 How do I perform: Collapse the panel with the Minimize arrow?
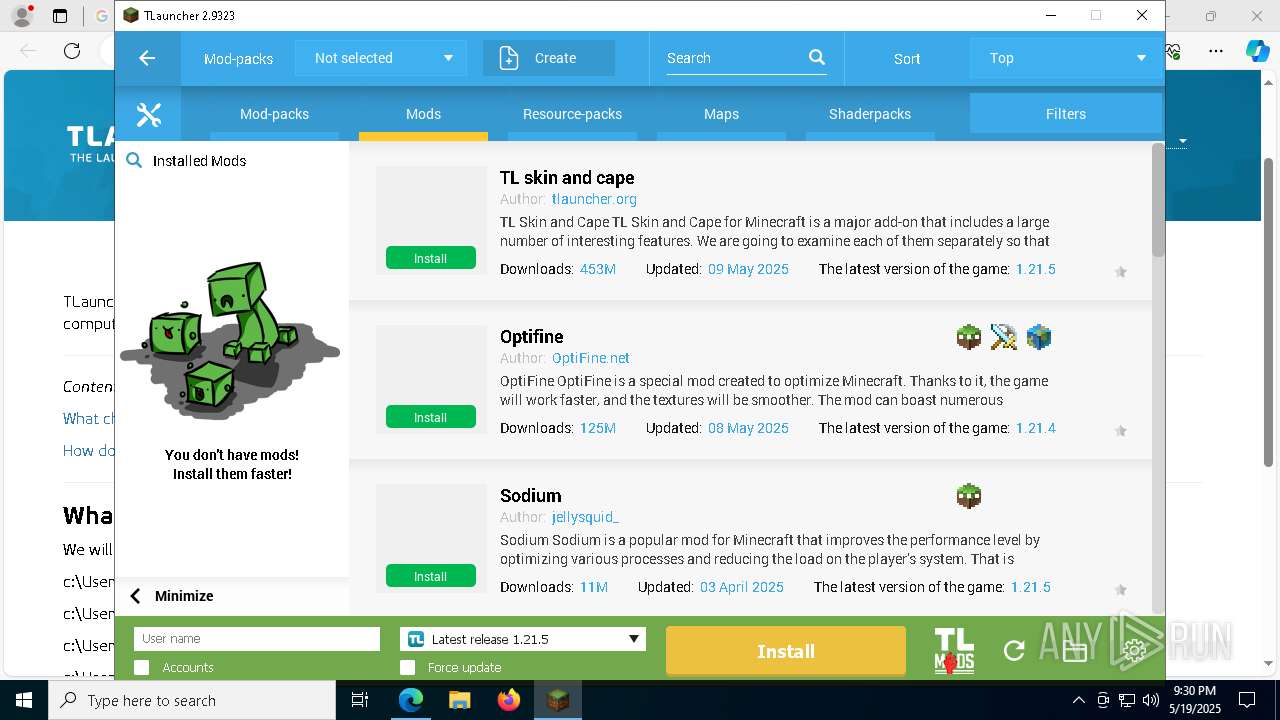click(136, 596)
